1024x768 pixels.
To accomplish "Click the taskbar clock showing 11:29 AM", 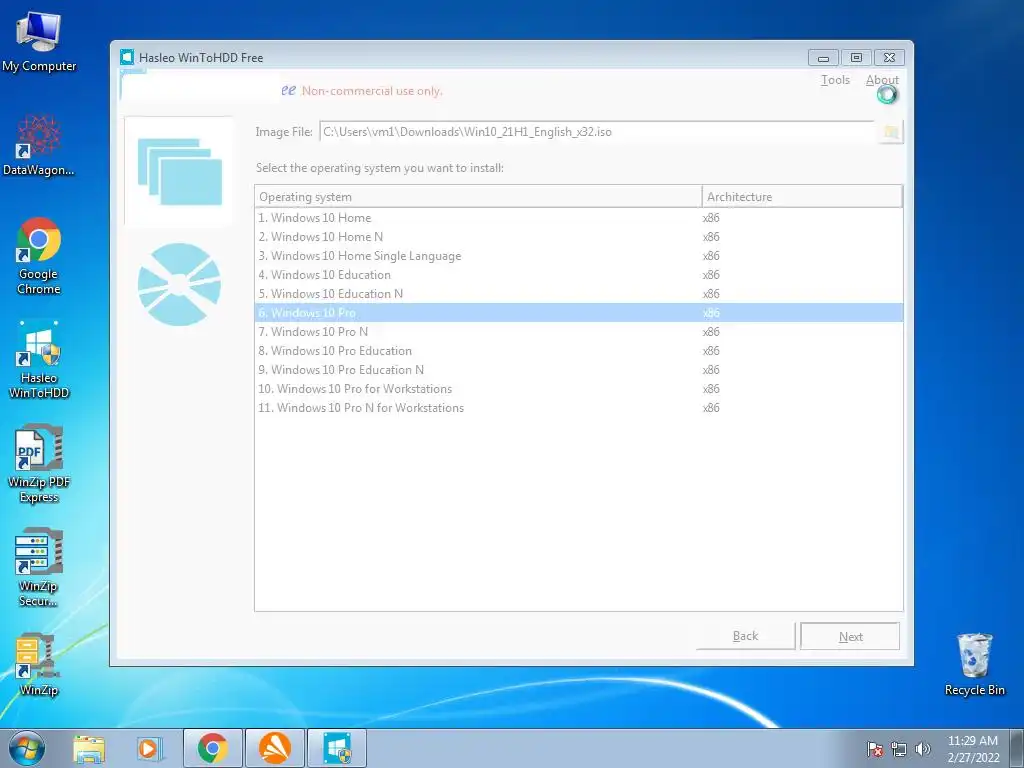I will point(972,748).
